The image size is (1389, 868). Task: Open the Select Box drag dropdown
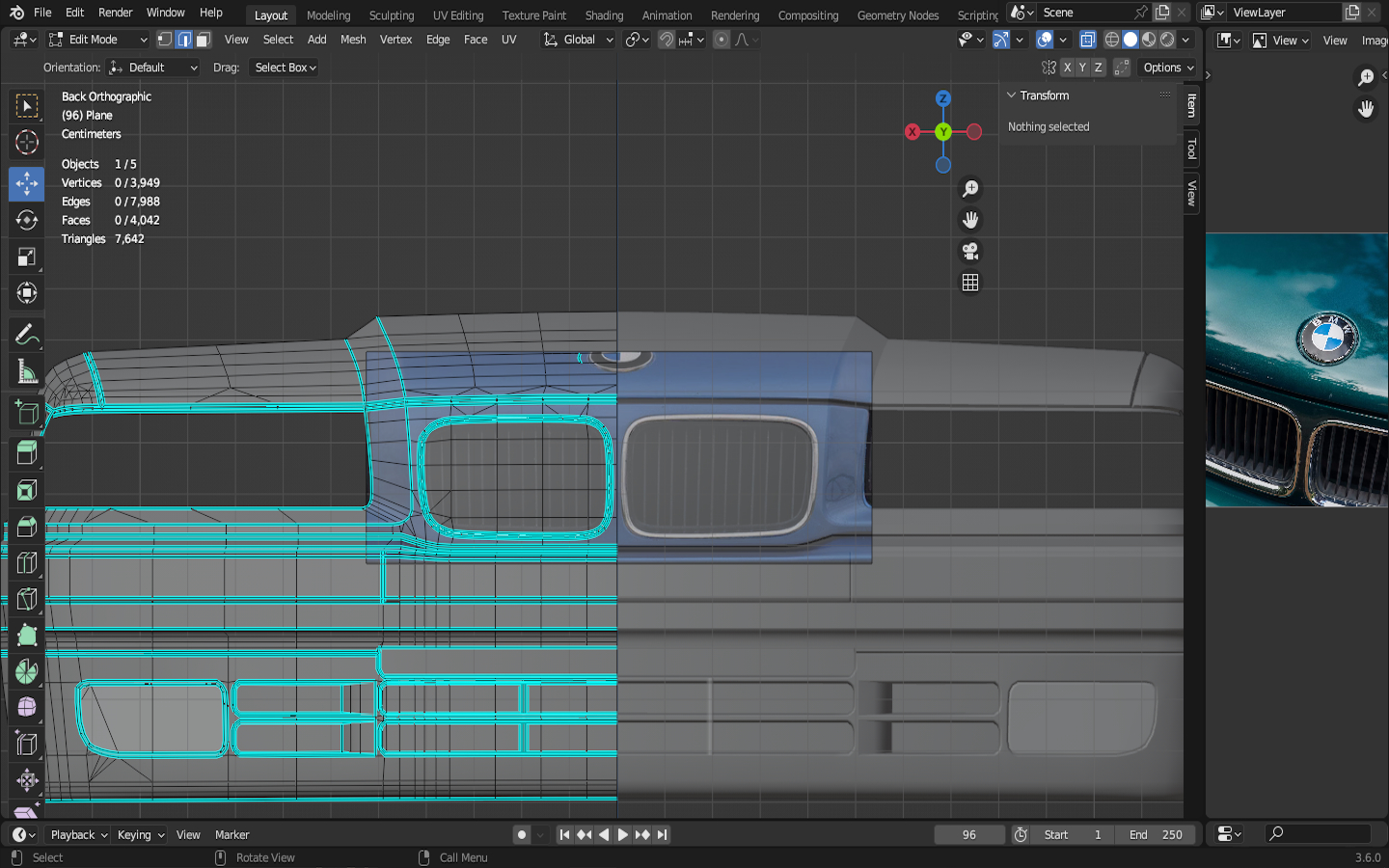pos(285,68)
